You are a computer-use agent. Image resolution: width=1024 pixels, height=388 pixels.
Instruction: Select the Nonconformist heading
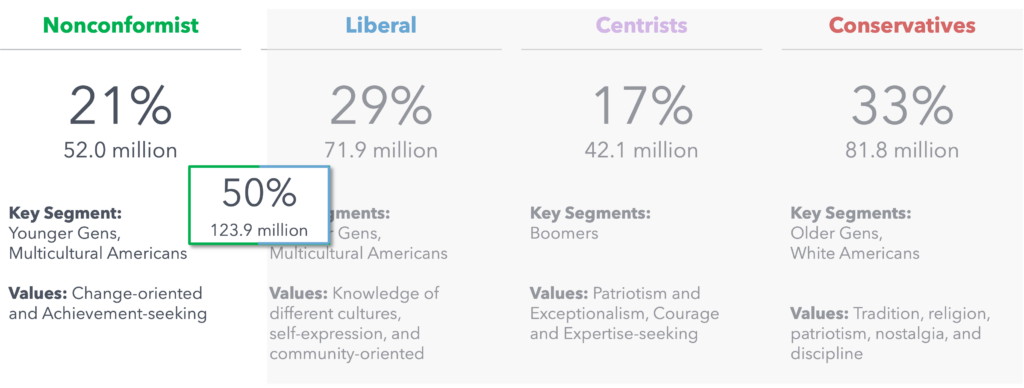[x=121, y=25]
